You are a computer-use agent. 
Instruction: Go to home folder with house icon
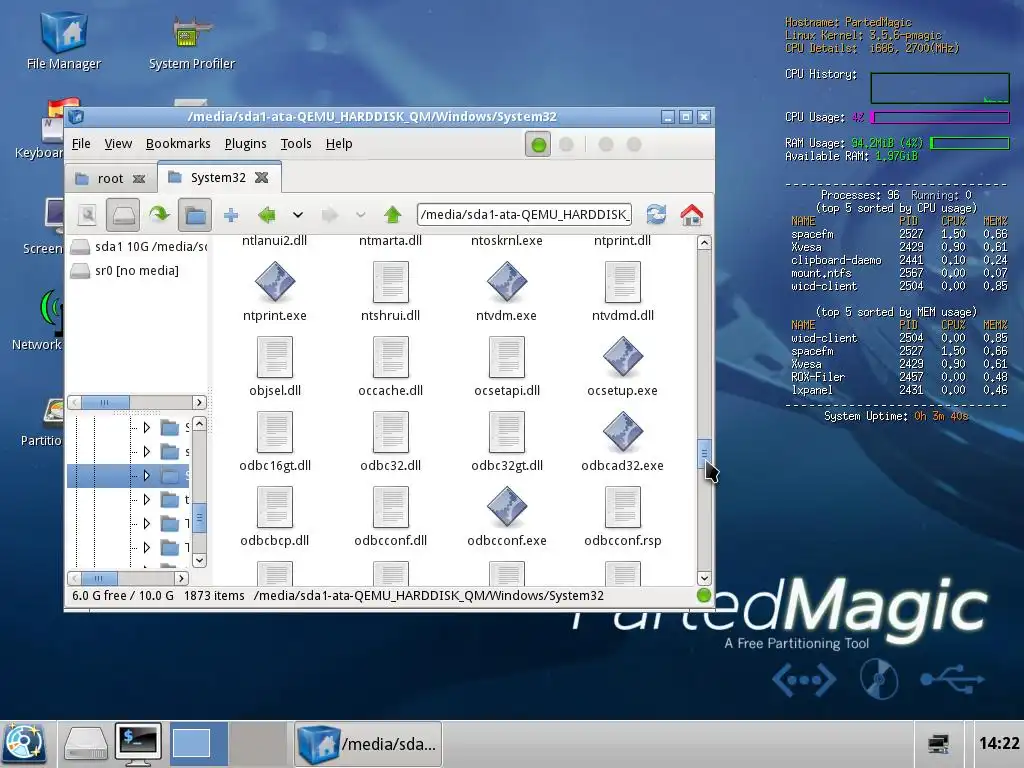(x=692, y=214)
